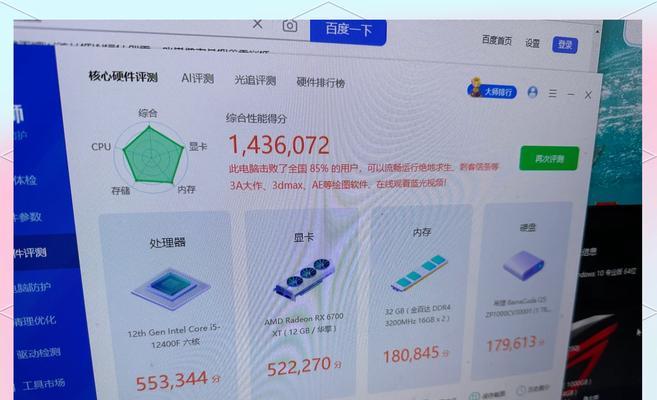
Task: Open 电脑防护 in the sidebar
Action: 32,287
